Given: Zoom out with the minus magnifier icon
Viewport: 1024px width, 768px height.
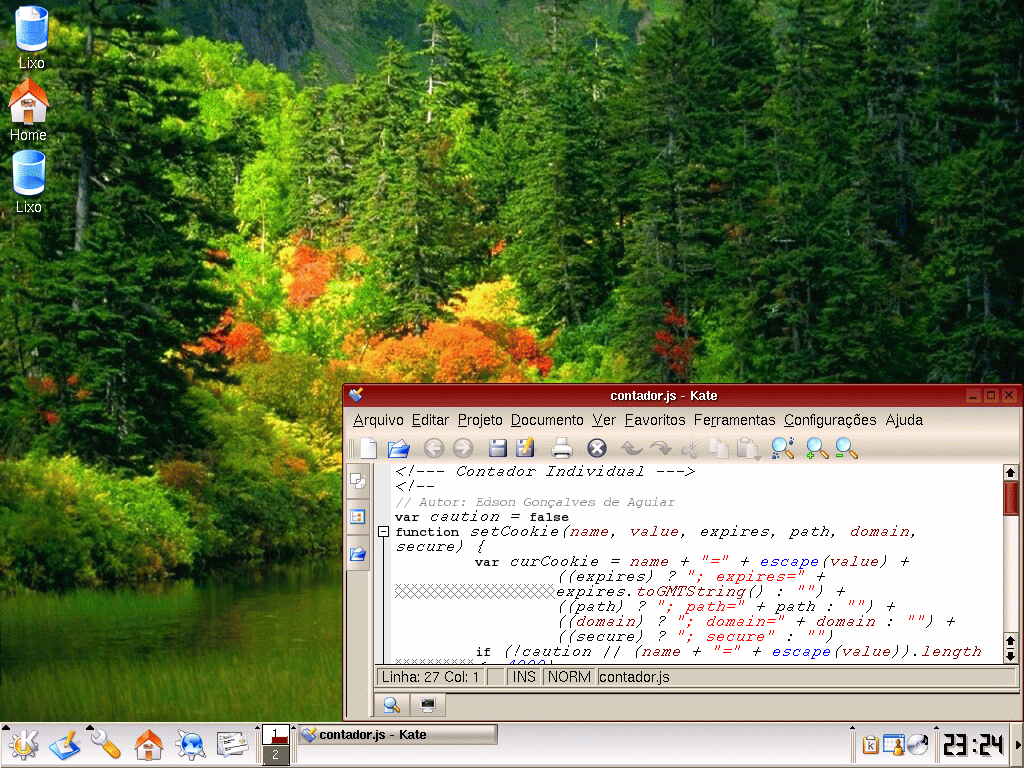Looking at the screenshot, I should point(846,448).
